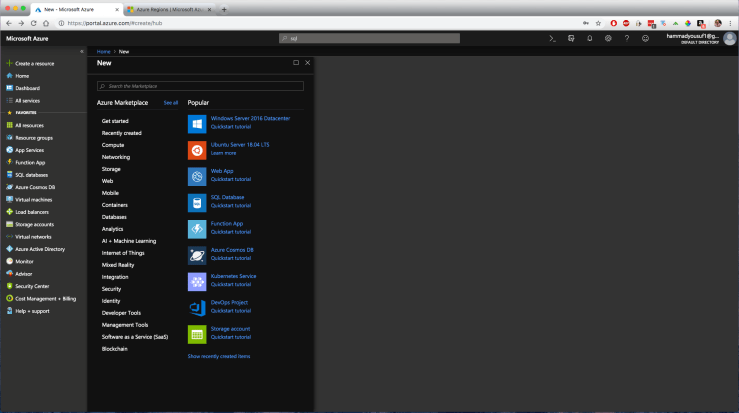Select AI + Machine Learning category
Screen dimensions: 739x413
tap(129, 241)
